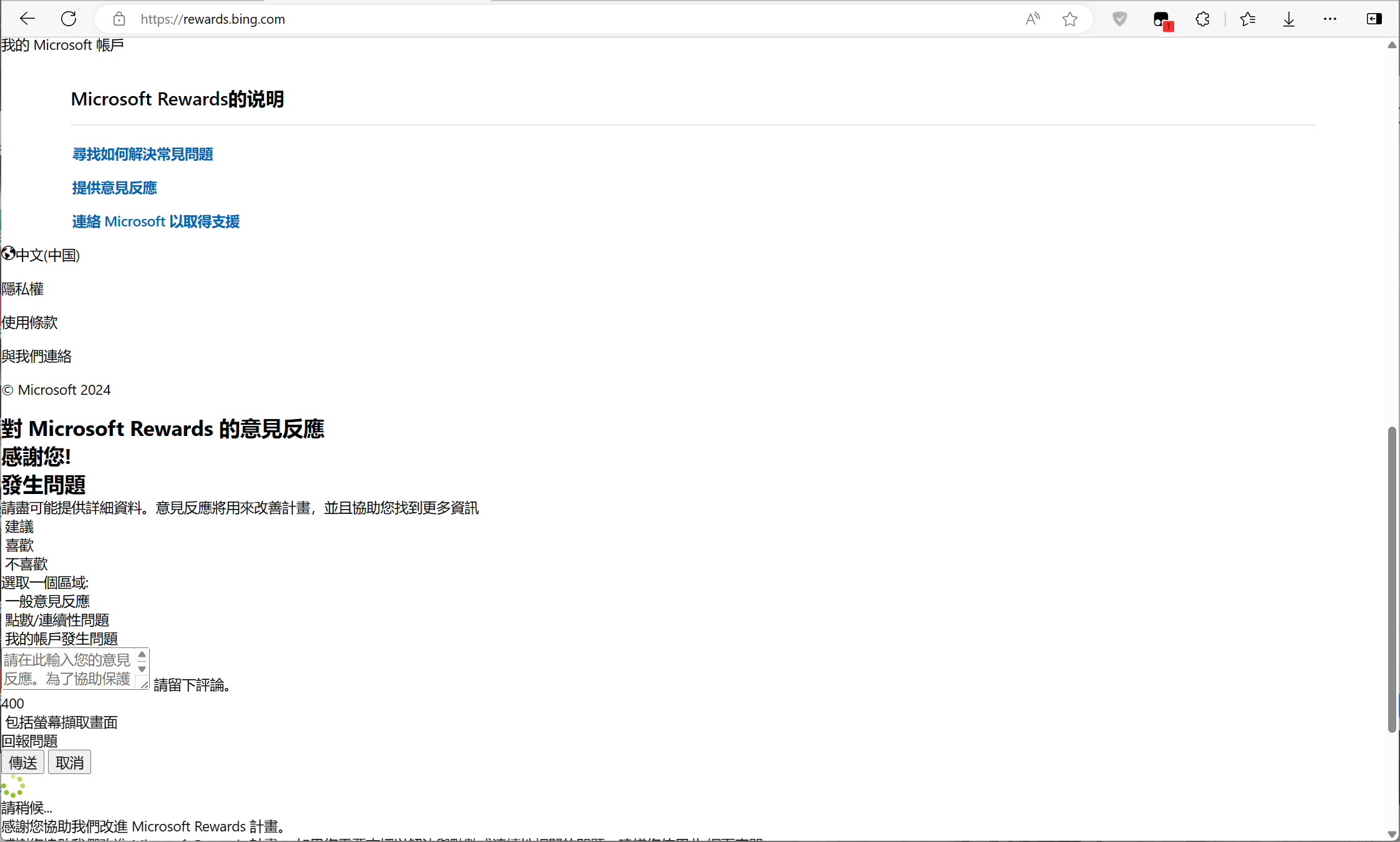Toggle 包括螢幕擷取畫面 option

pyautogui.click(x=61, y=722)
